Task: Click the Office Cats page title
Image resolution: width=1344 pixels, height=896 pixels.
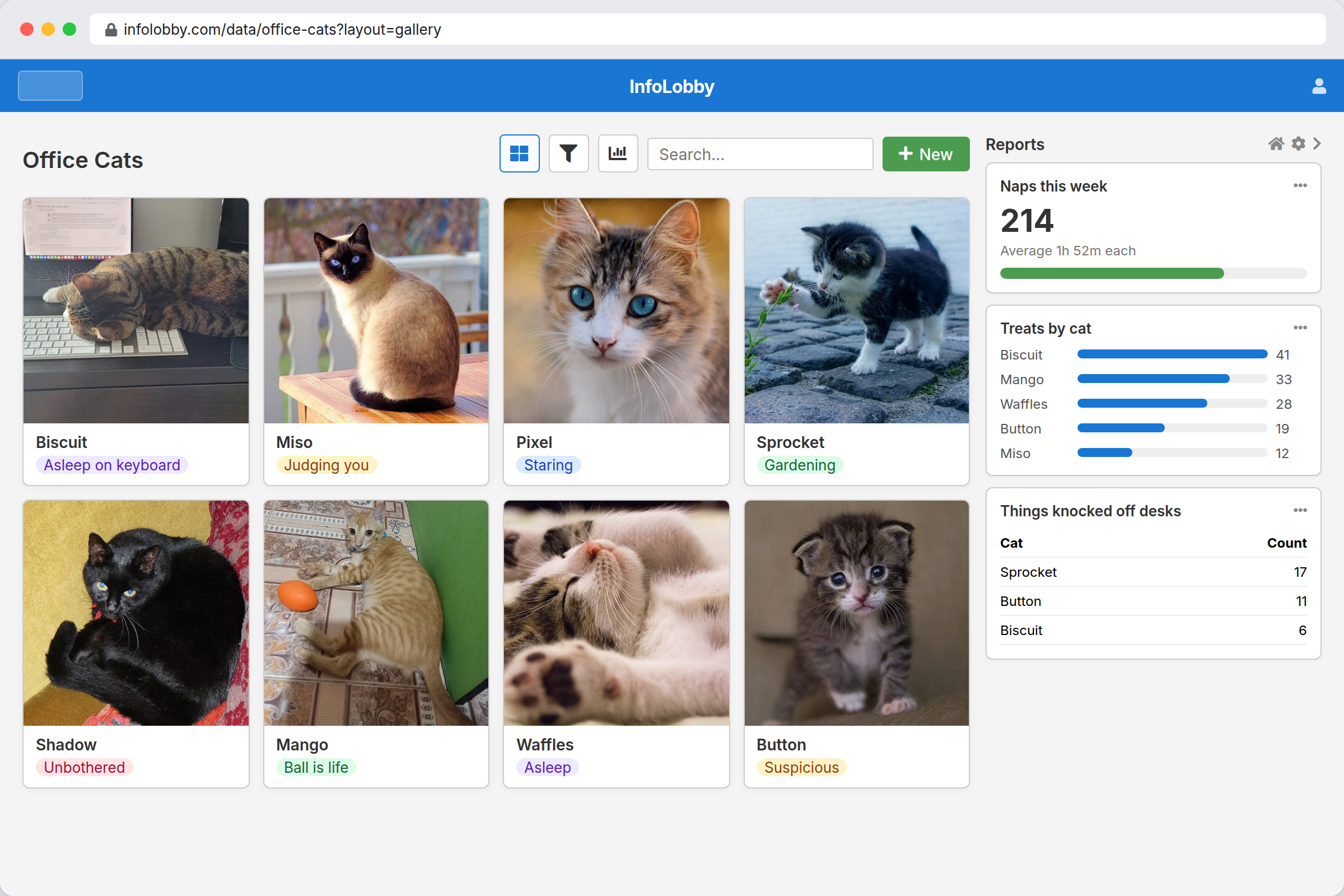Action: click(x=83, y=160)
